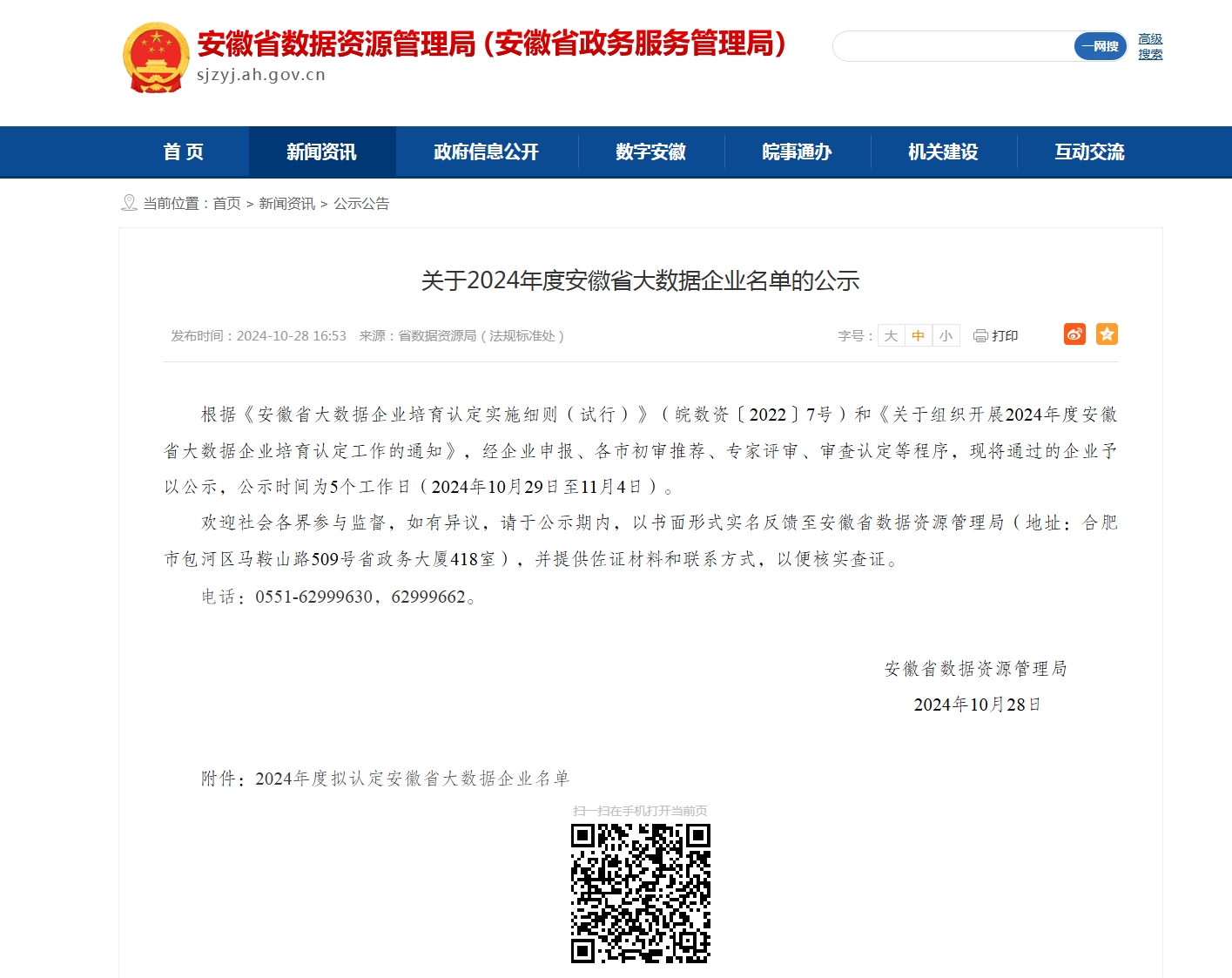Click the national emblem site logo
Screen dimensions: 1232x978
click(156, 57)
